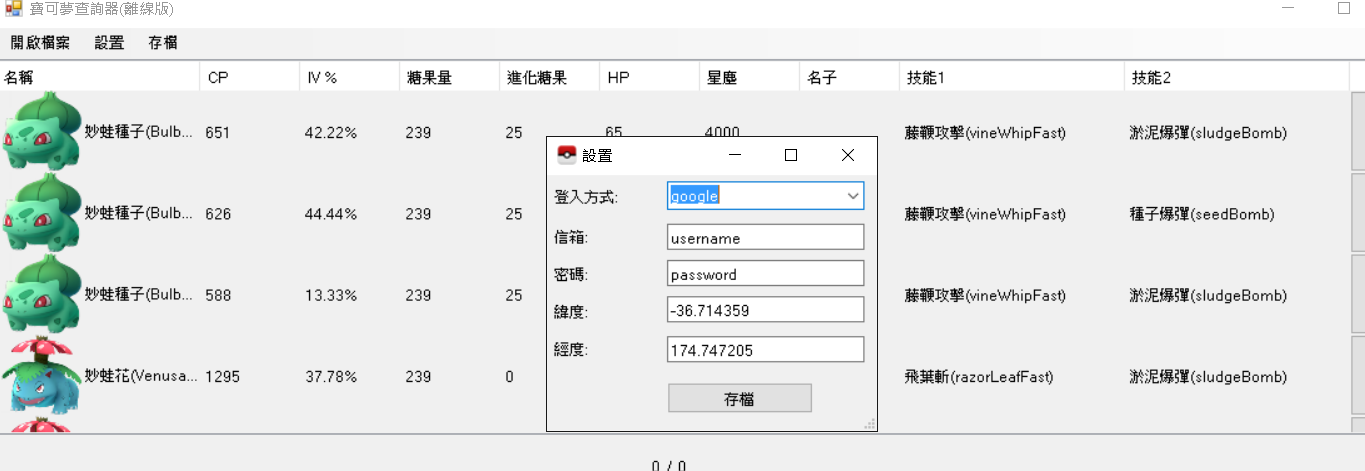Select the 42.22% IV cell

click(x=331, y=132)
